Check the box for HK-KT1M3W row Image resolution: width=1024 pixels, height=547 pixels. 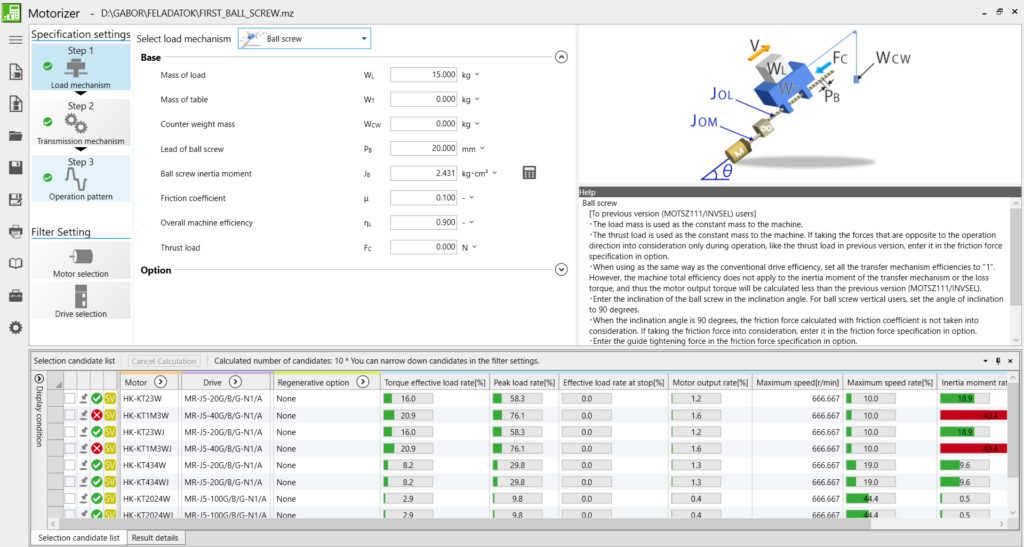tap(69, 415)
